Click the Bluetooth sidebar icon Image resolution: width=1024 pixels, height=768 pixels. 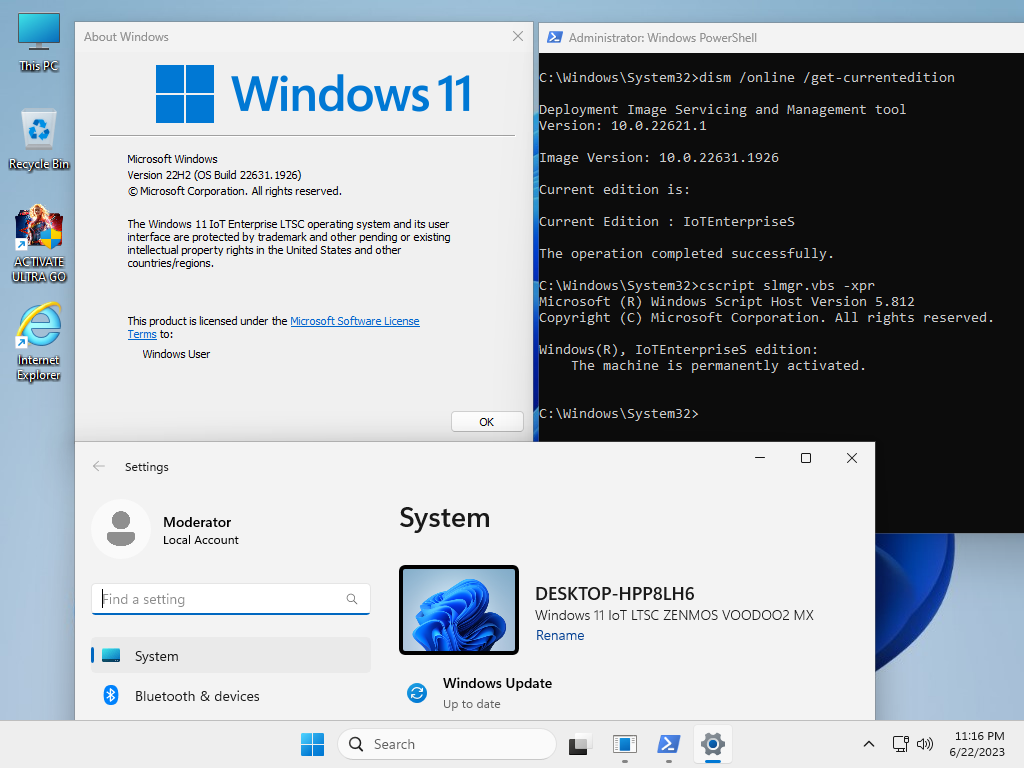[111, 696]
